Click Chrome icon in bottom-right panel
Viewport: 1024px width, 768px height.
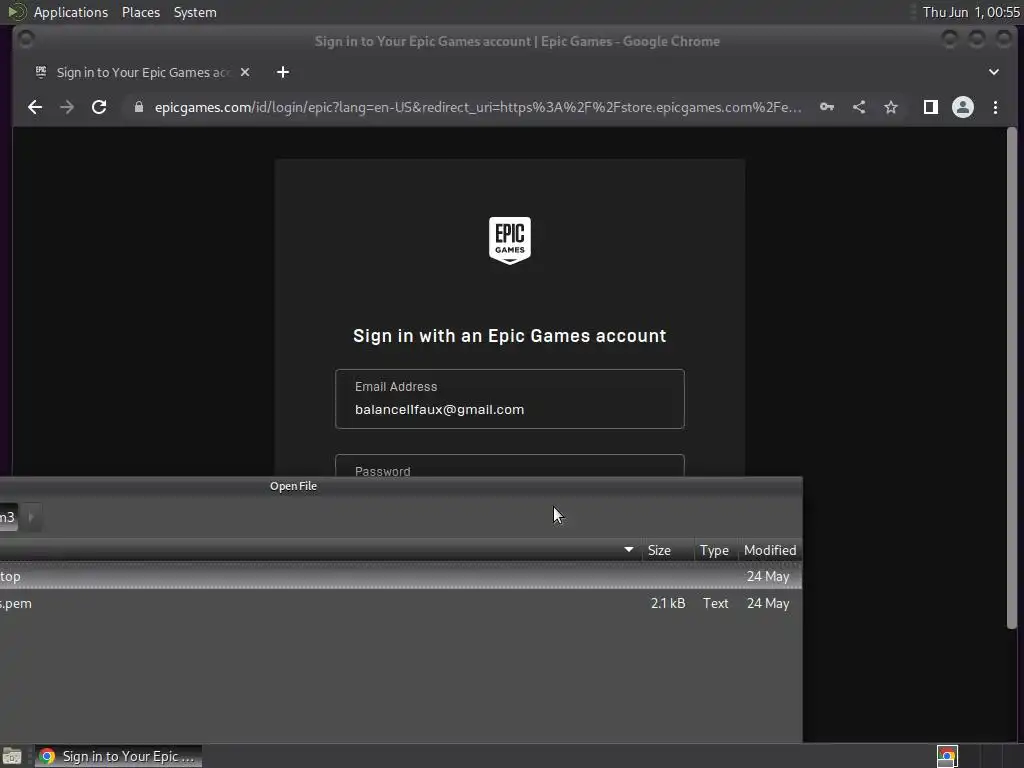(947, 756)
